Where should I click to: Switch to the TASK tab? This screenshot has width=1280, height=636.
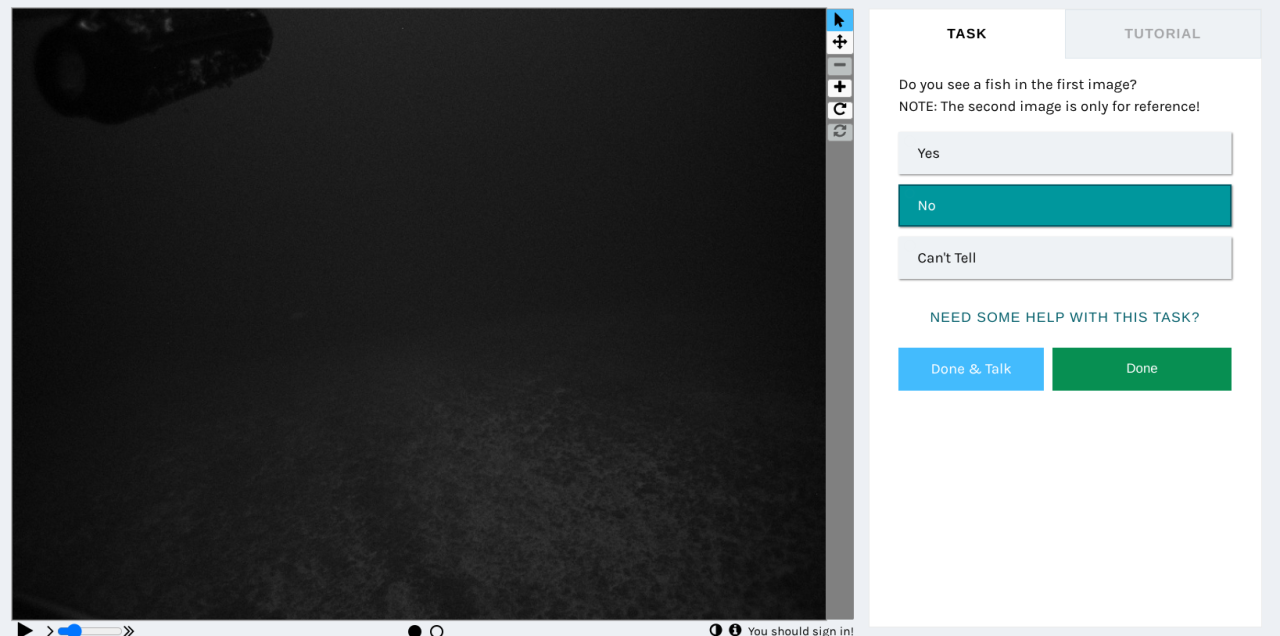pyautogui.click(x=967, y=34)
